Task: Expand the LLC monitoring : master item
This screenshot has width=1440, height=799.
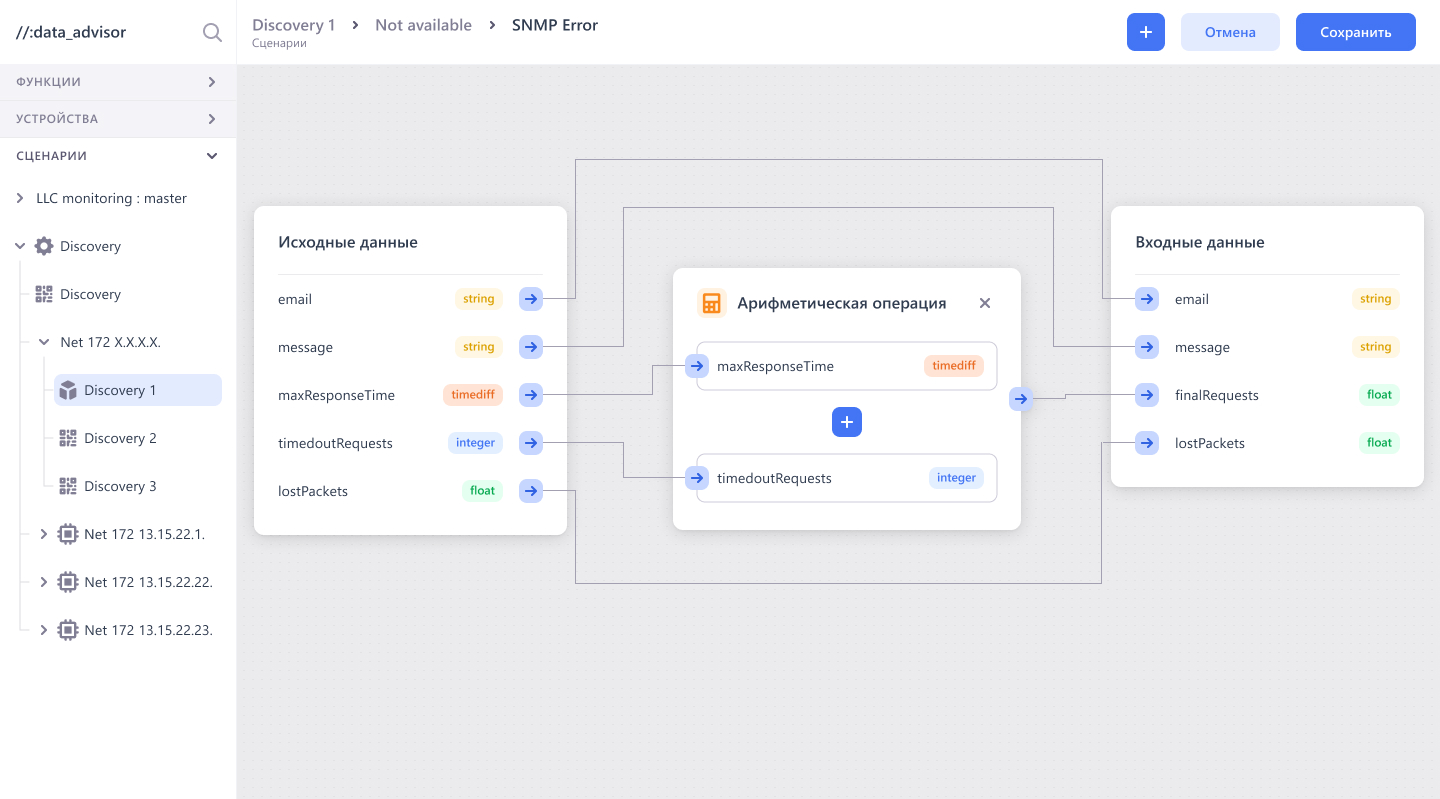Action: 20,198
